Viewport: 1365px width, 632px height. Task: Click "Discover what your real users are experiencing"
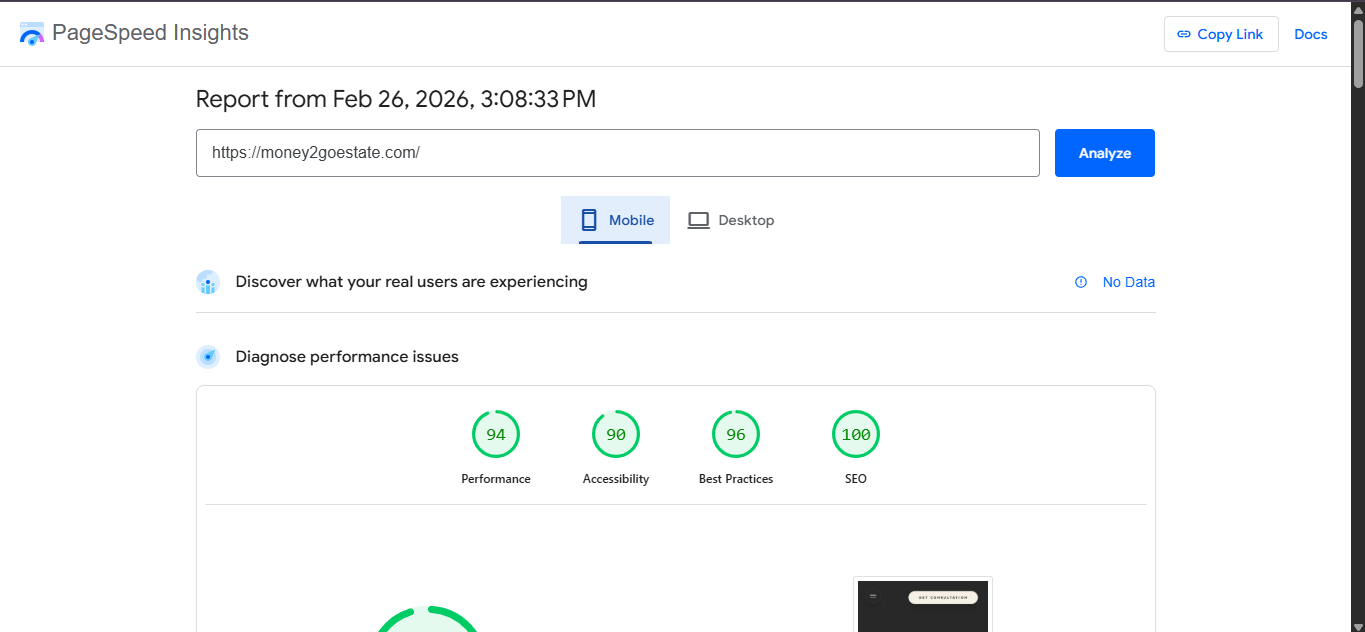click(412, 282)
